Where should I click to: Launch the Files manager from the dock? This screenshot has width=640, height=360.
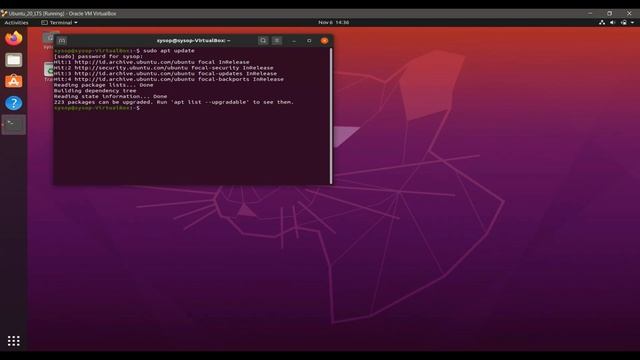13,60
